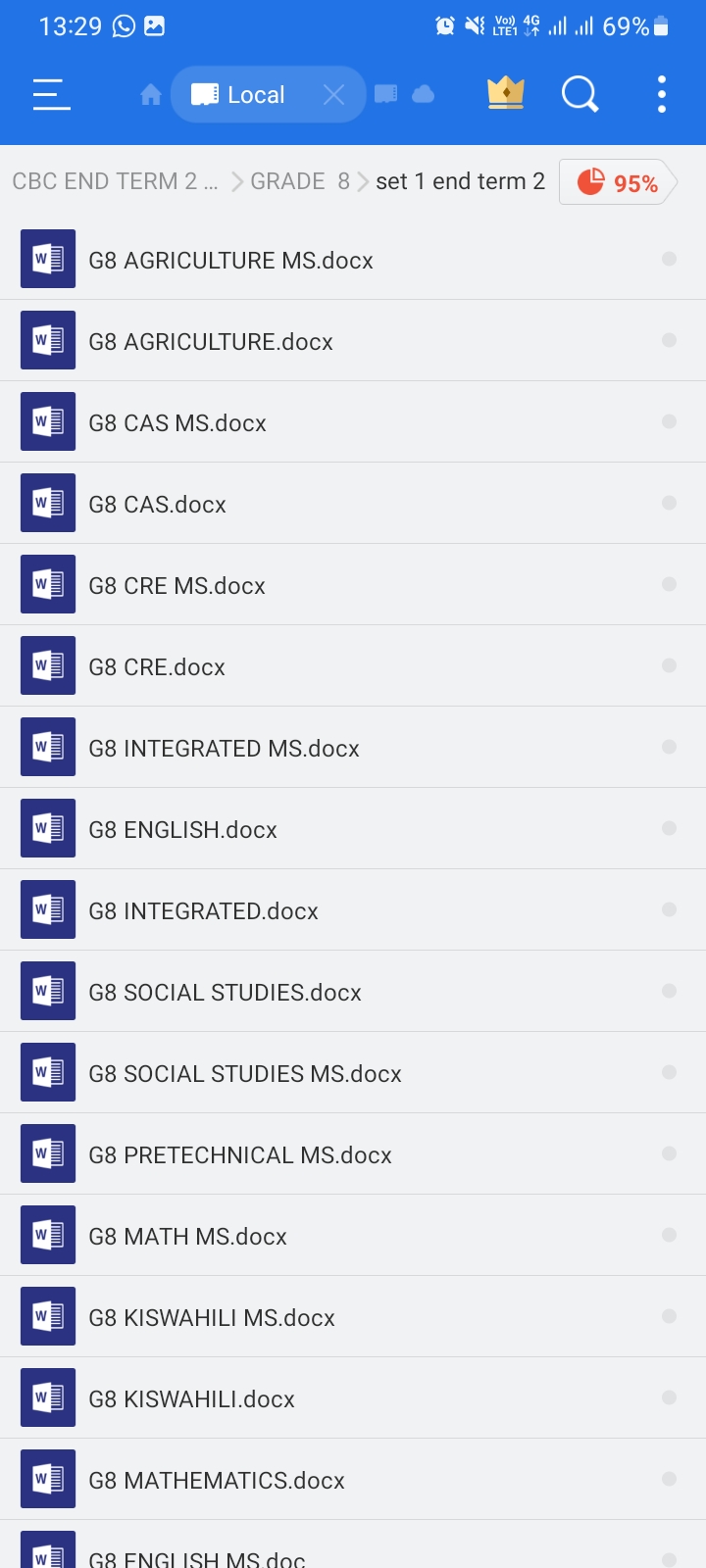This screenshot has height=1568, width=706.
Task: Select the G8 KISWAHILI.docx selection dot
Action: tap(669, 1398)
